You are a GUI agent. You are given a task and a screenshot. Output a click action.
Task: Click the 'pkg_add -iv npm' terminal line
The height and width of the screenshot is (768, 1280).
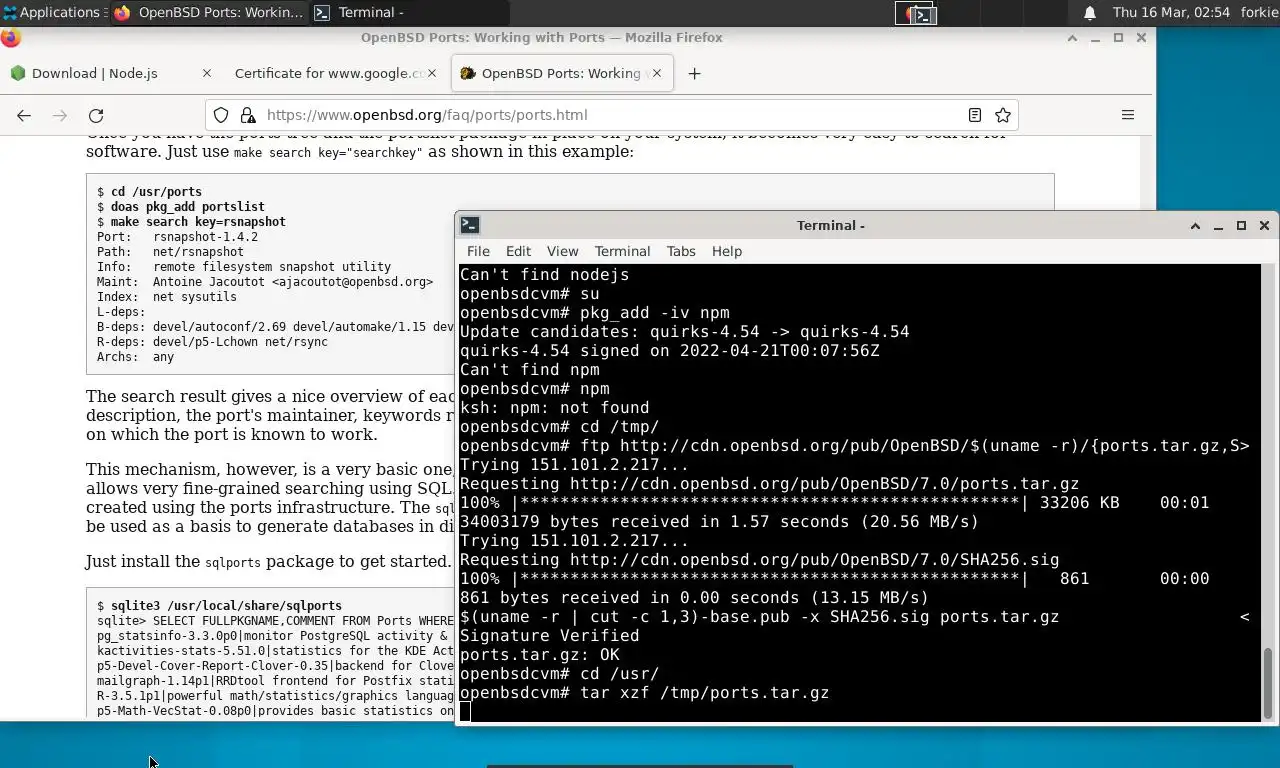click(654, 313)
